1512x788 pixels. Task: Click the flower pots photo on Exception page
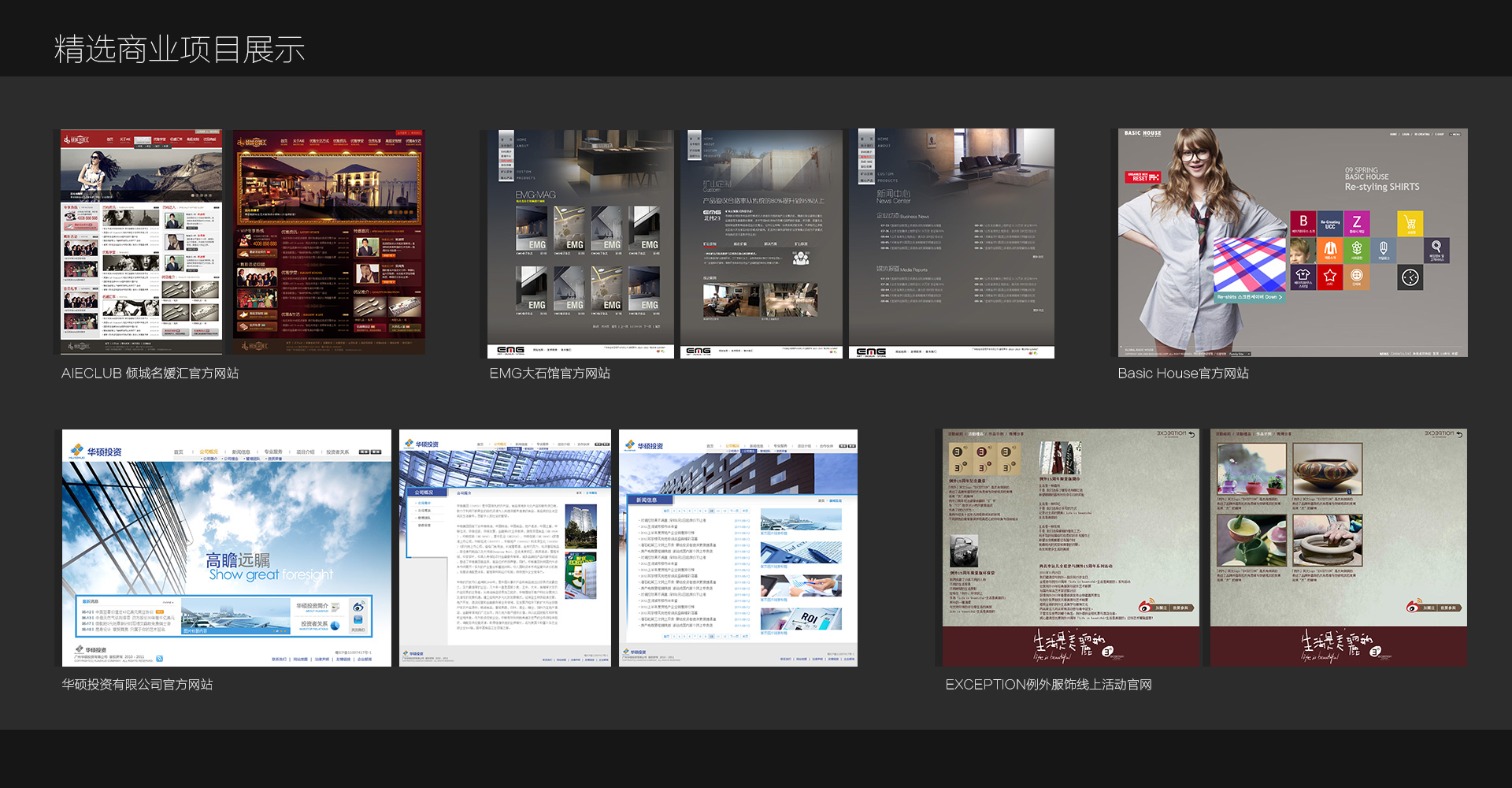point(1251,468)
